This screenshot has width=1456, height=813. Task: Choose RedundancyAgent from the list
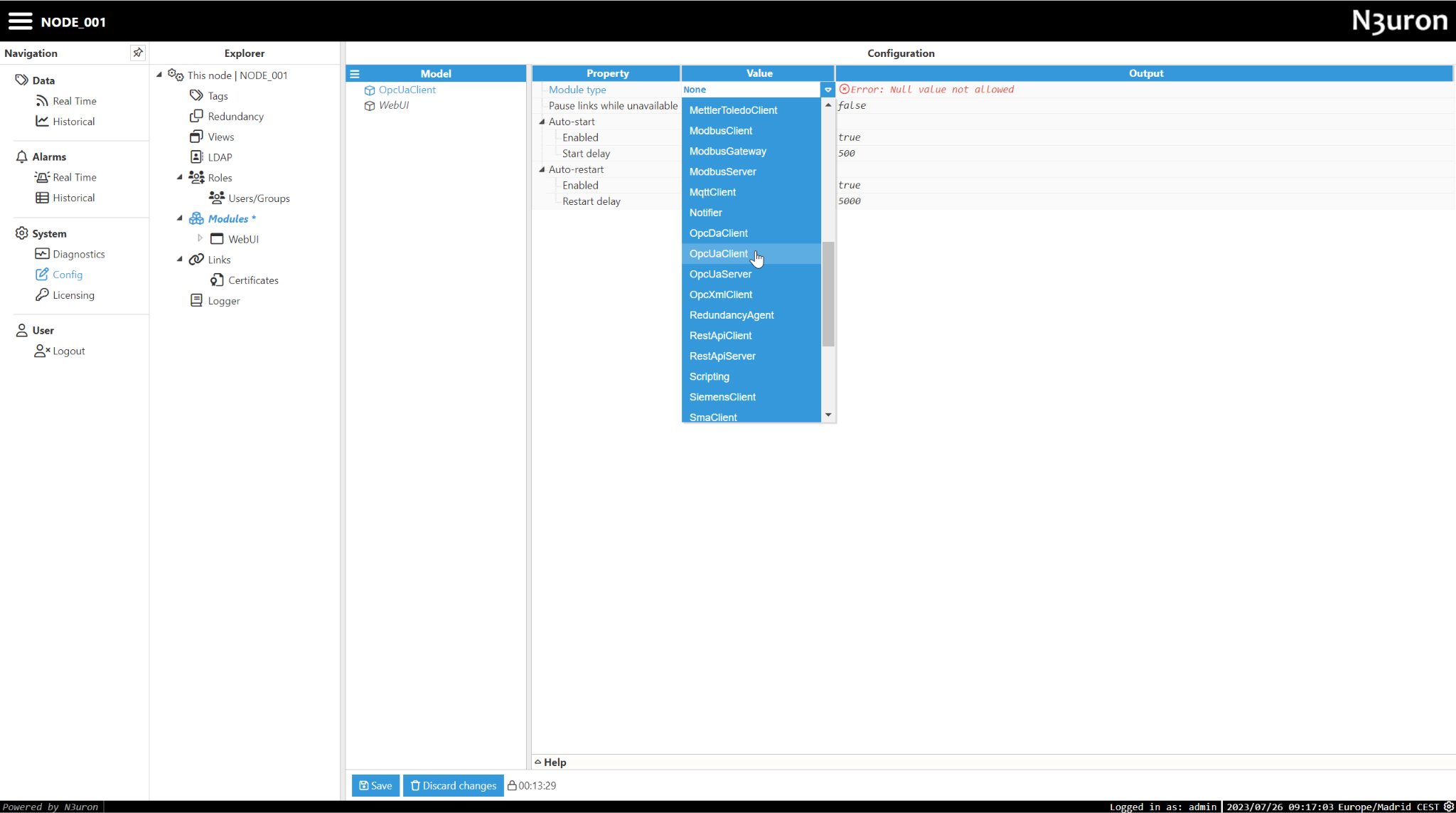point(751,315)
